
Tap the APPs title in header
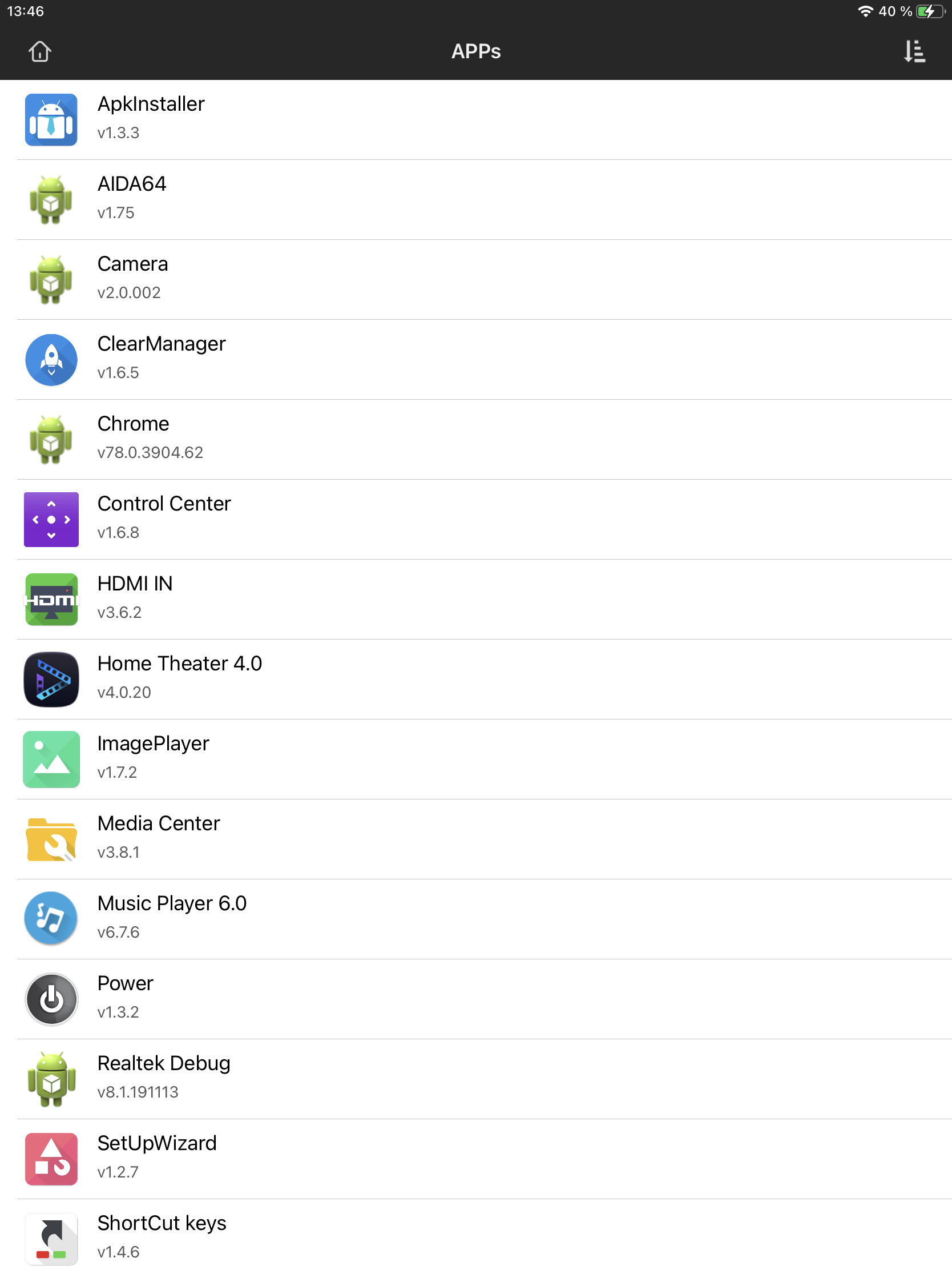coord(475,51)
